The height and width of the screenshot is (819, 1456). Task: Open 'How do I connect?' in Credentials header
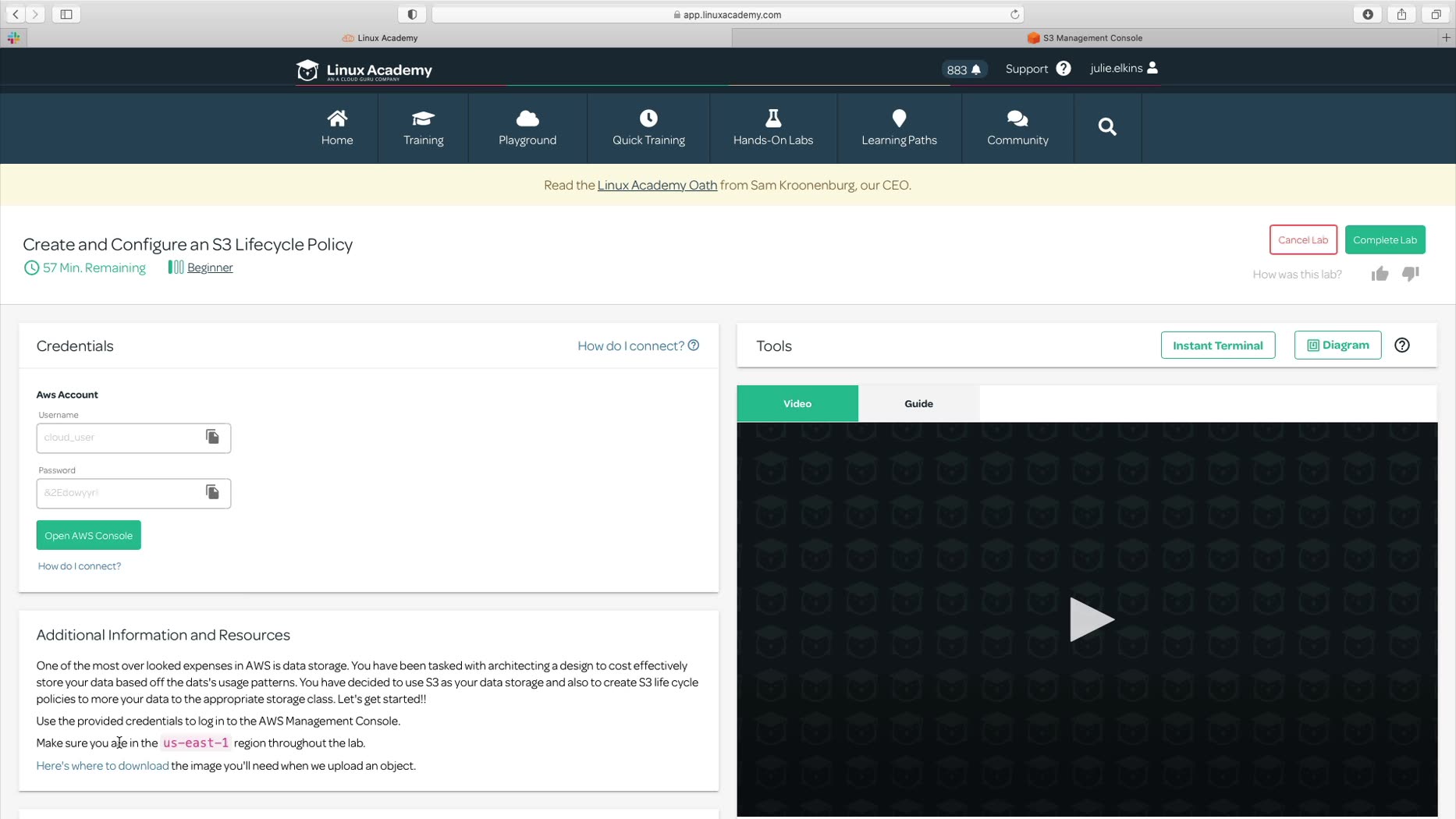pos(638,346)
